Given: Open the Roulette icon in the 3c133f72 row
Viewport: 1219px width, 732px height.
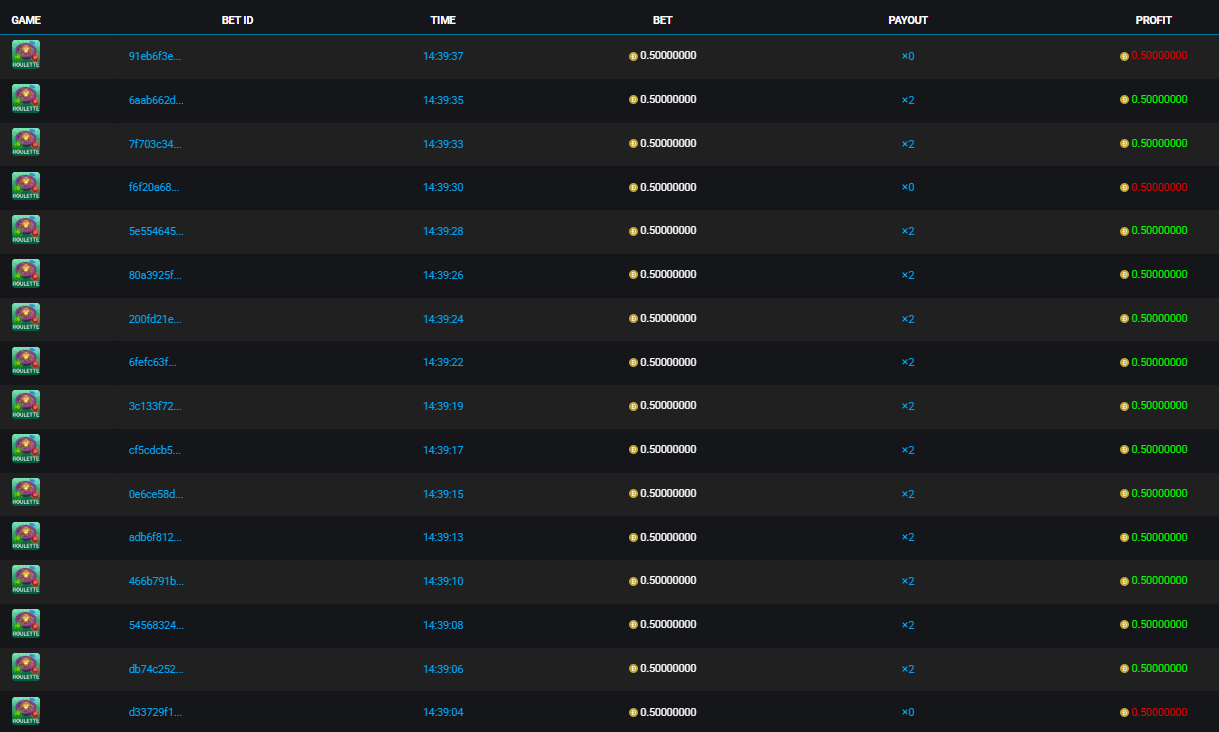Looking at the screenshot, I should [x=26, y=405].
